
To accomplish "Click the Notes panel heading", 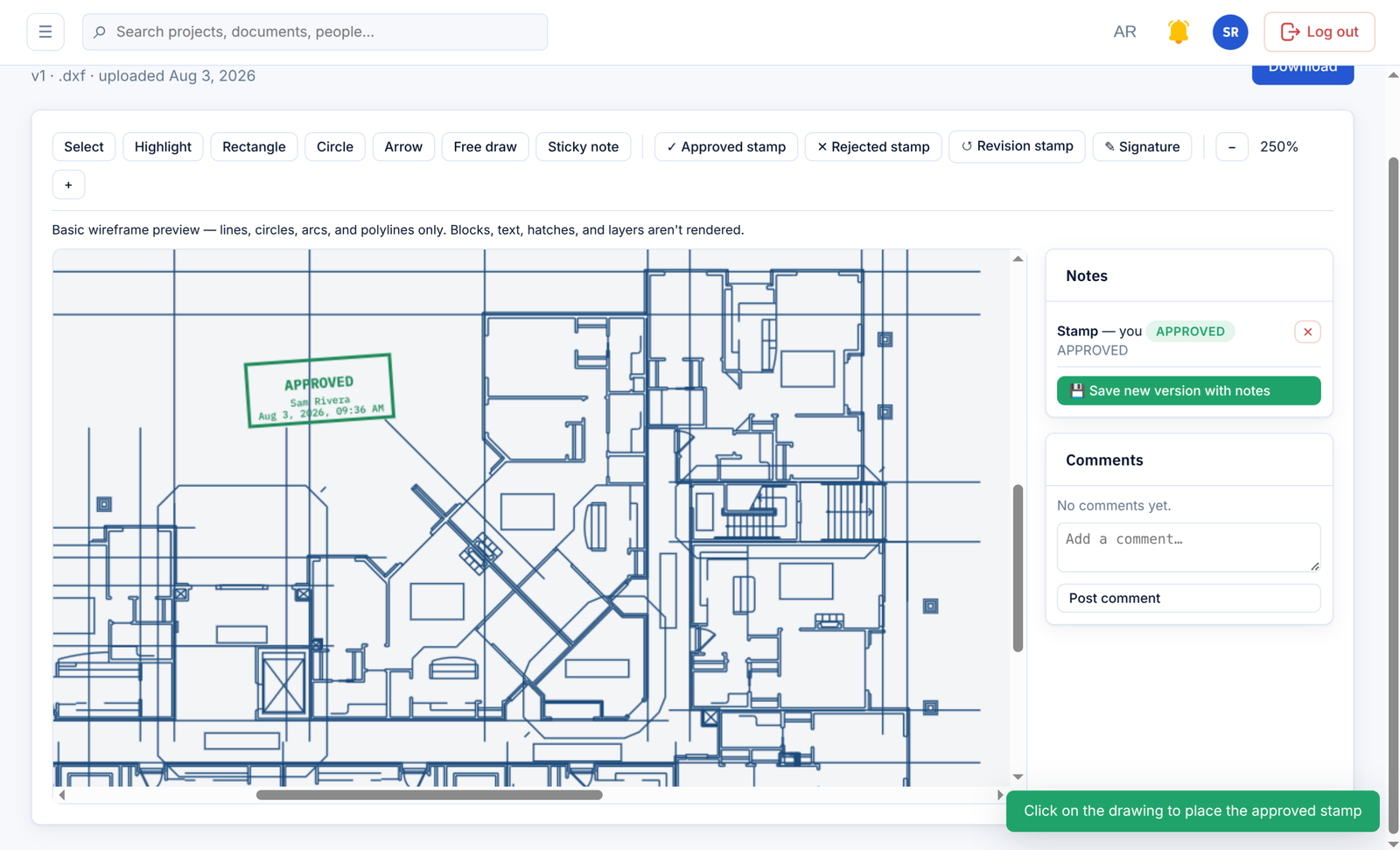I will [1087, 276].
